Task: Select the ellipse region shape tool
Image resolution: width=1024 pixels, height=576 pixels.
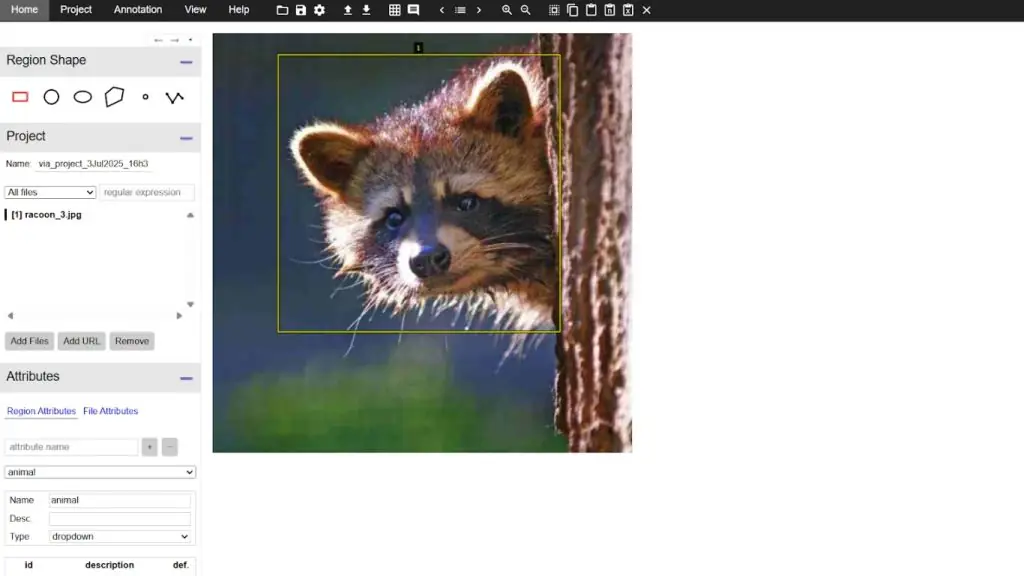Action: pos(82,97)
